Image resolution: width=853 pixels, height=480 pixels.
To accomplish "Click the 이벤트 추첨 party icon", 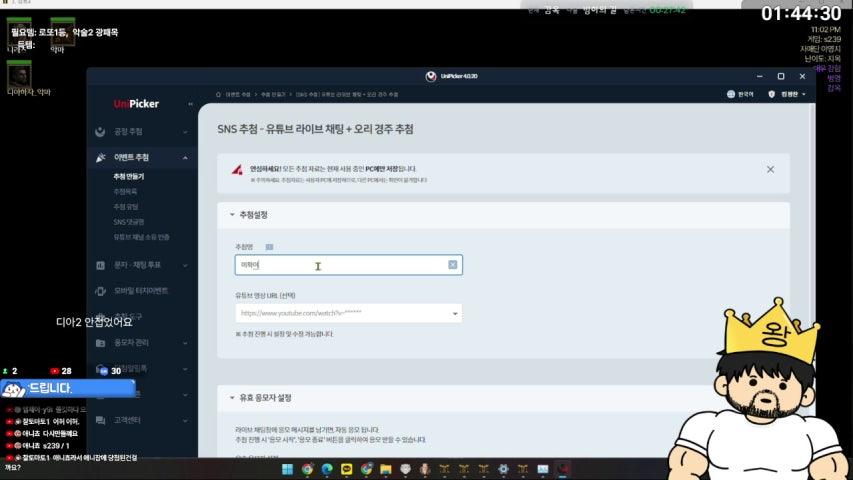I will [x=101, y=157].
